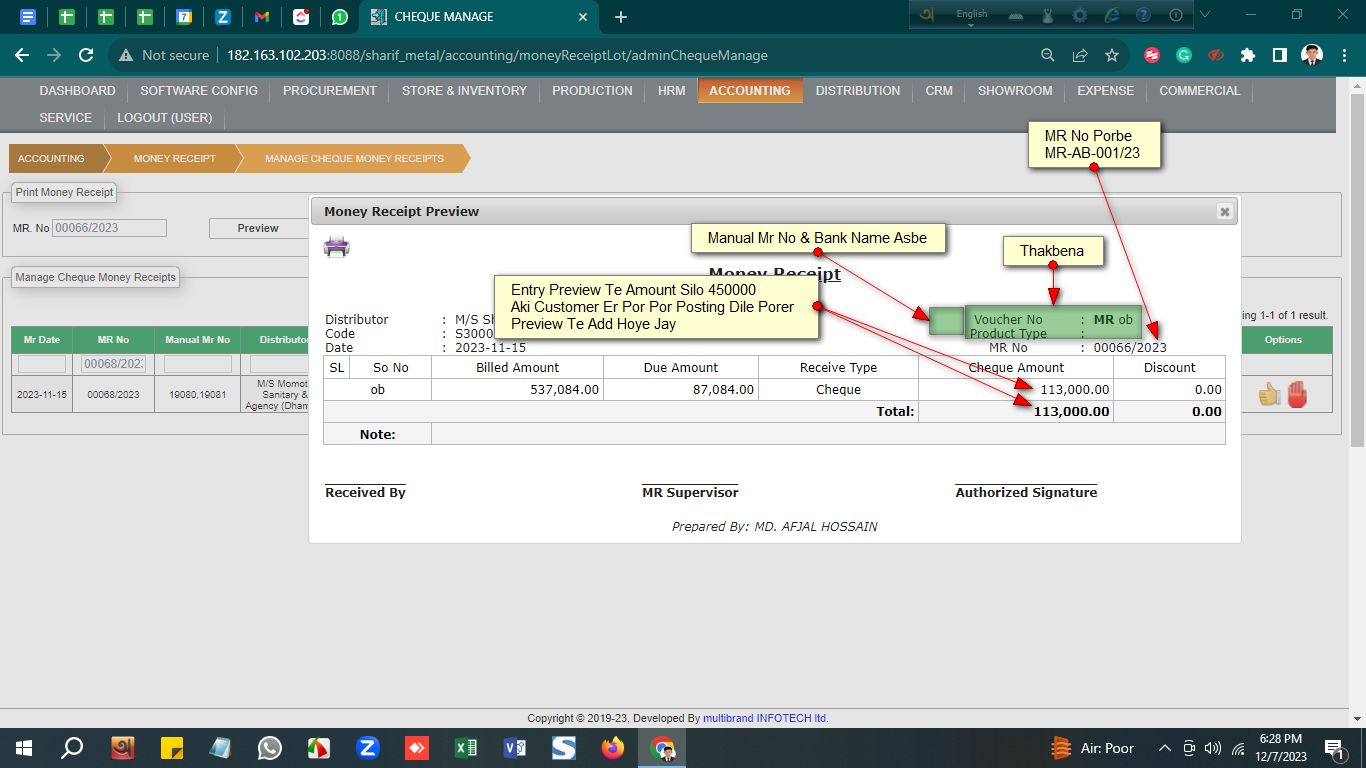Click the MR. No input field
The width and height of the screenshot is (1366, 768).
tap(109, 228)
